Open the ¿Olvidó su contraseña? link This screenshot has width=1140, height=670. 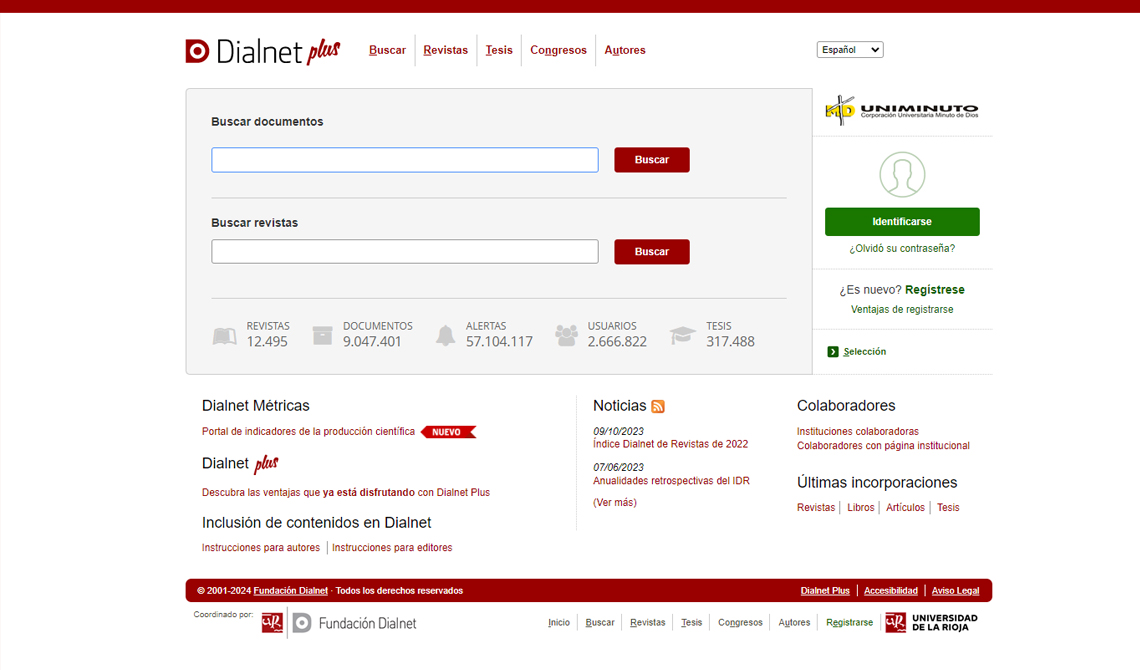902,249
